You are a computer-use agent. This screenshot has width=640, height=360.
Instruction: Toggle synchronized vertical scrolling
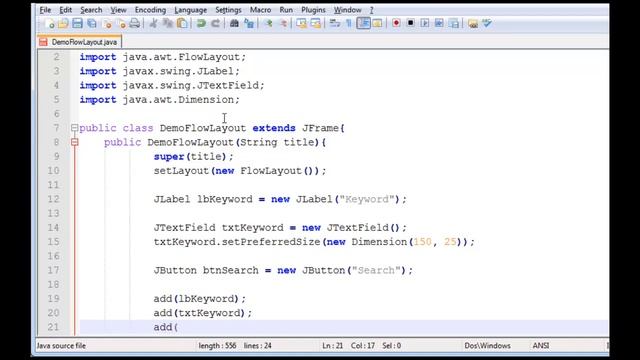302,23
